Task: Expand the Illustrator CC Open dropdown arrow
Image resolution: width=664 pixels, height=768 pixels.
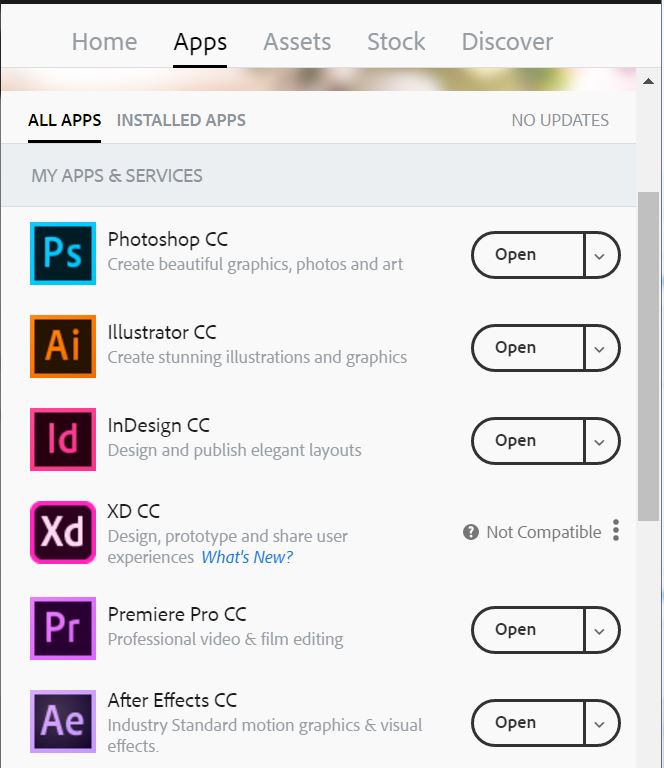Action: pos(600,348)
